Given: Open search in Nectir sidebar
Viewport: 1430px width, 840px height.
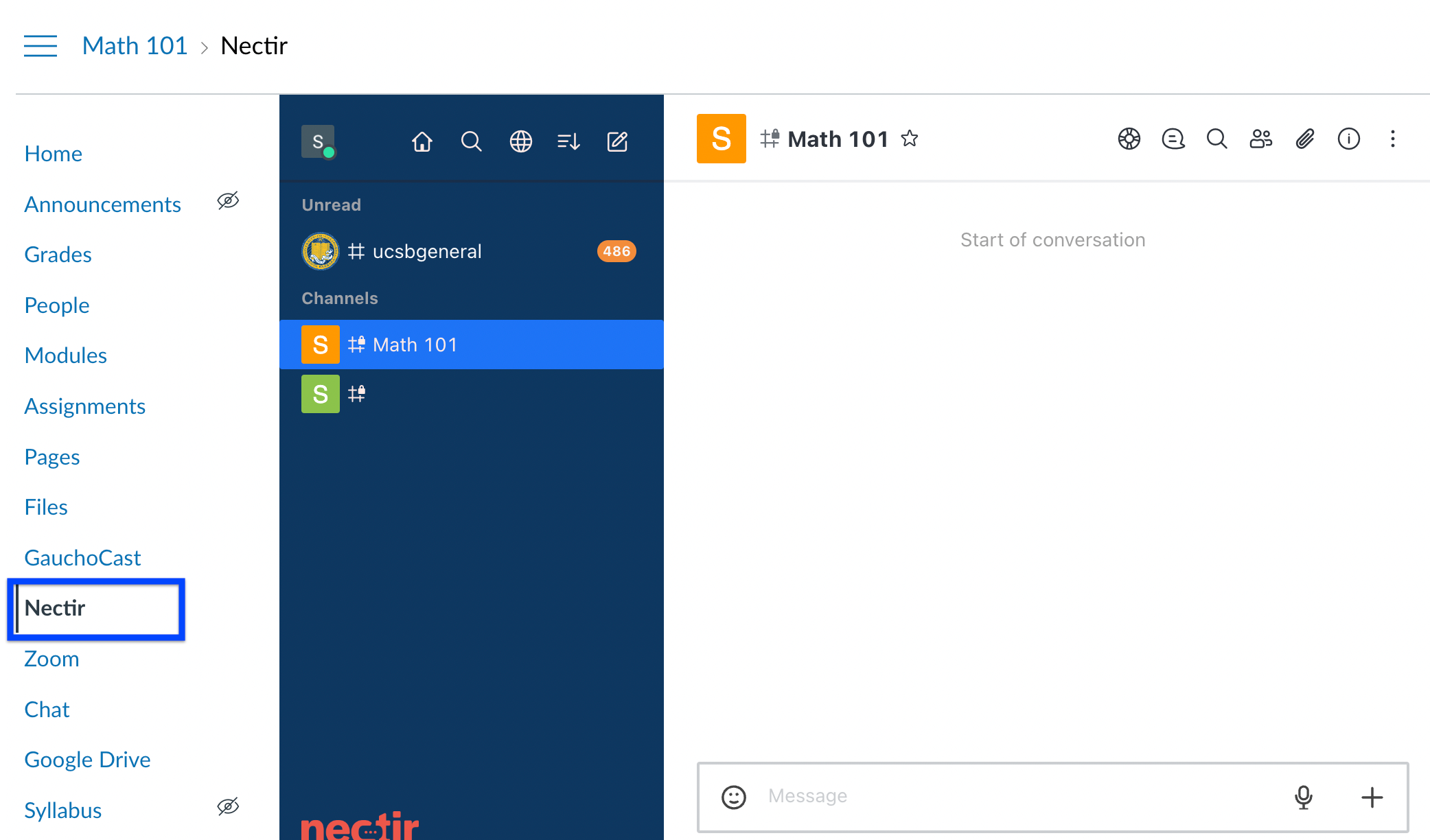Looking at the screenshot, I should pos(472,141).
